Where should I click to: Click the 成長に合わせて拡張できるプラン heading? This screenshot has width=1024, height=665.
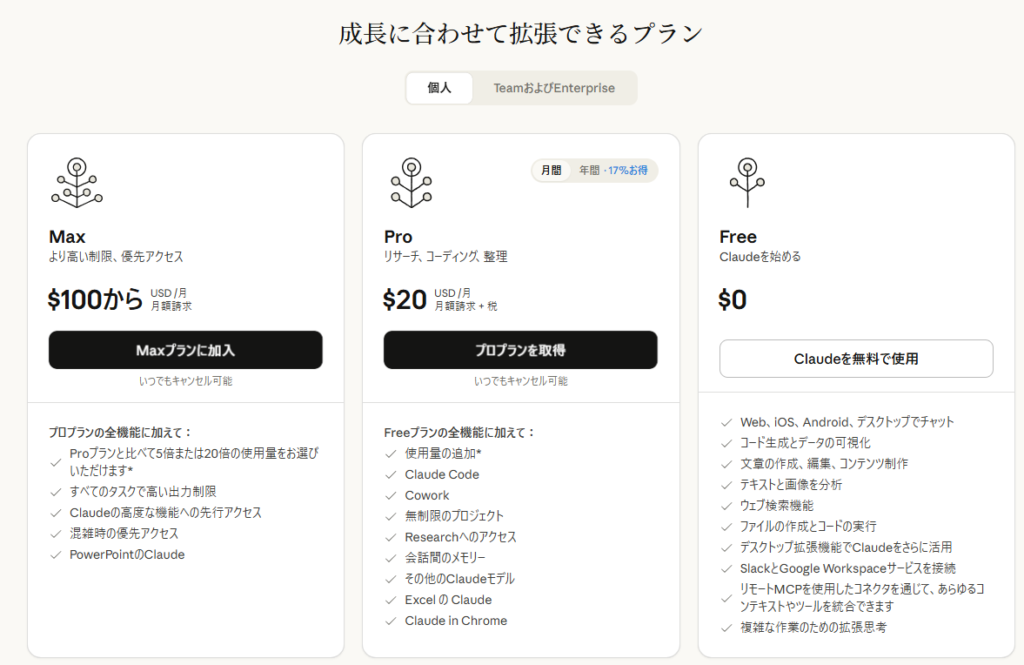(521, 33)
